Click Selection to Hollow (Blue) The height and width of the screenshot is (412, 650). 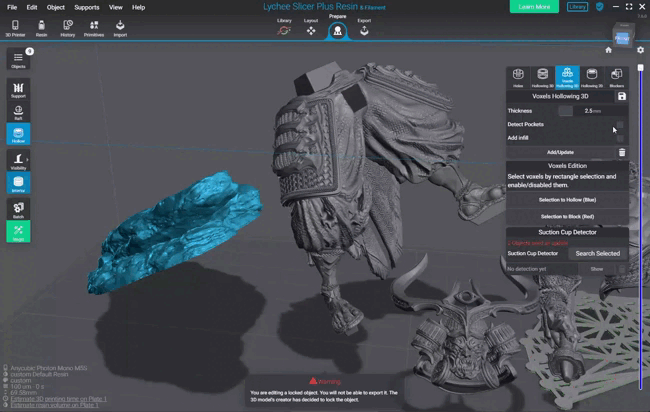[567, 200]
